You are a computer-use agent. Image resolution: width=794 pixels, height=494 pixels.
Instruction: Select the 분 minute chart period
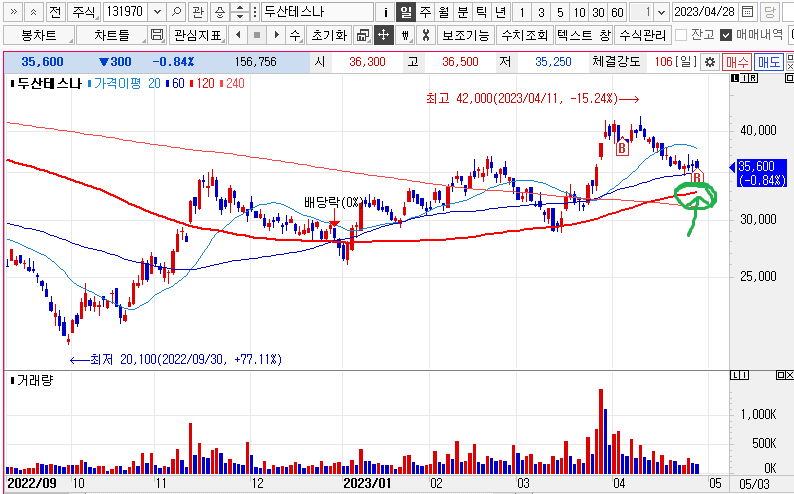[x=462, y=12]
